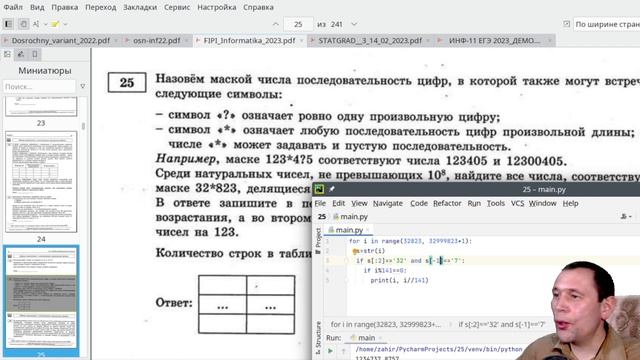Screen dimensions: 640x360
Task: Open the Project tool window strip
Action: [x=318, y=241]
